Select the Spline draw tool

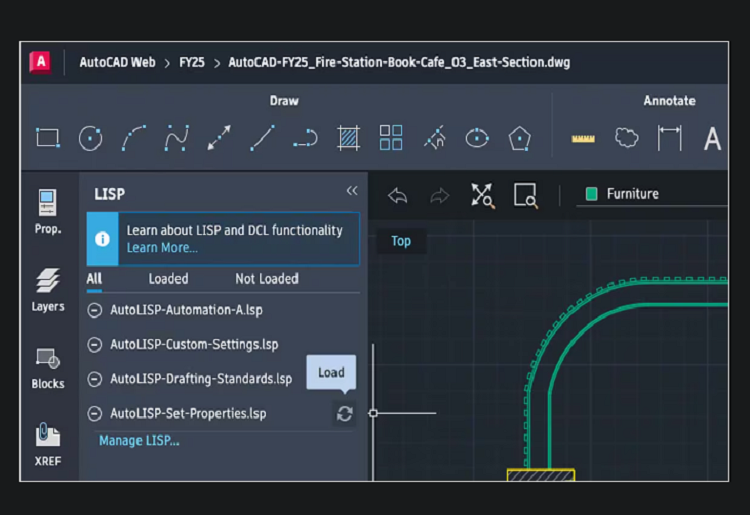coord(176,138)
